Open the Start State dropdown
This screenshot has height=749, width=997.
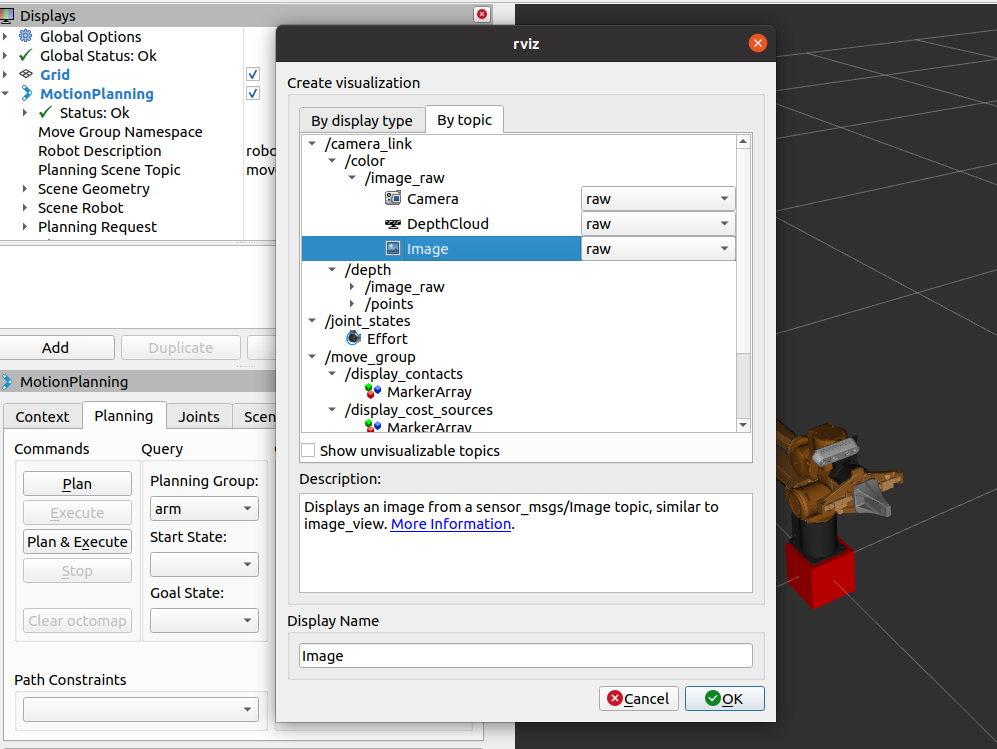click(204, 565)
